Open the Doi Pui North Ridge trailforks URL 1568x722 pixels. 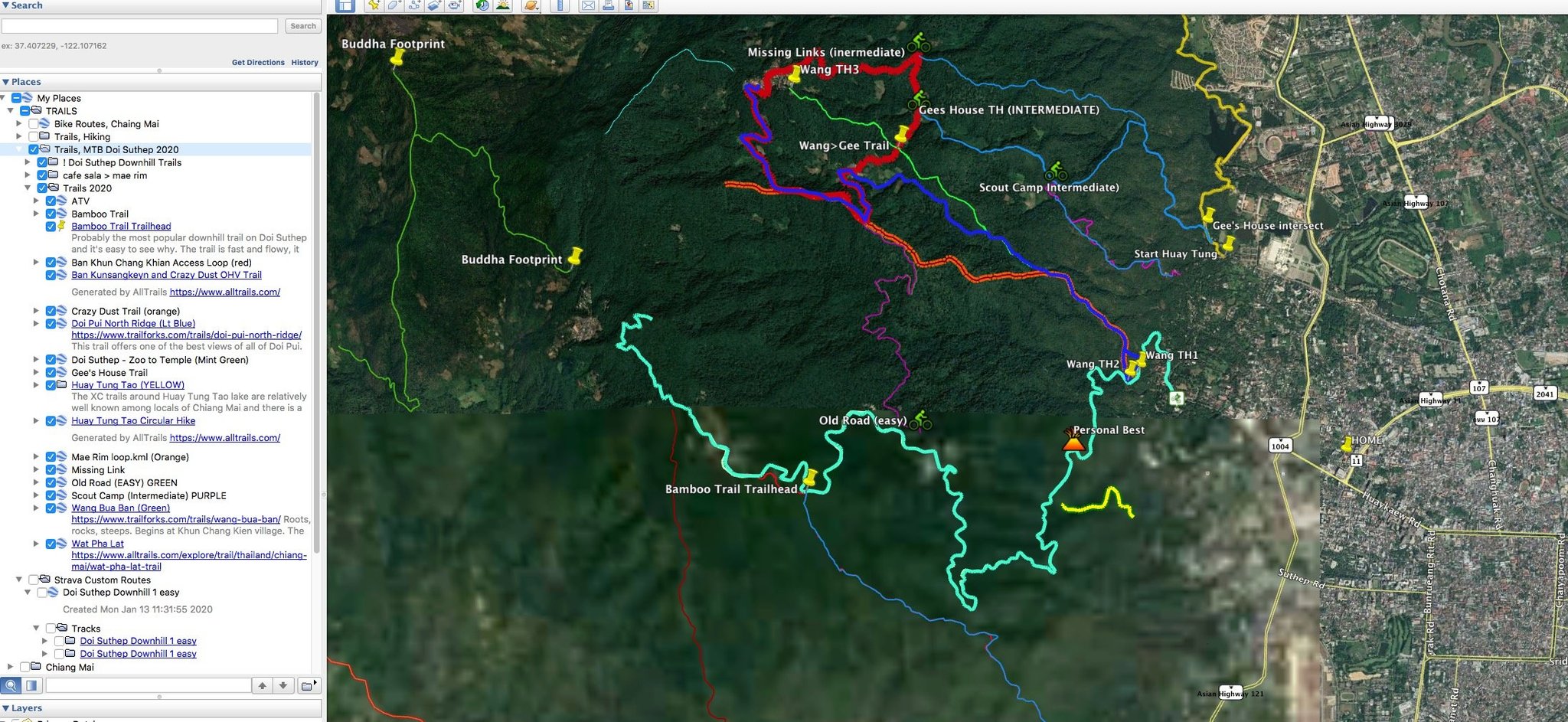click(x=186, y=335)
